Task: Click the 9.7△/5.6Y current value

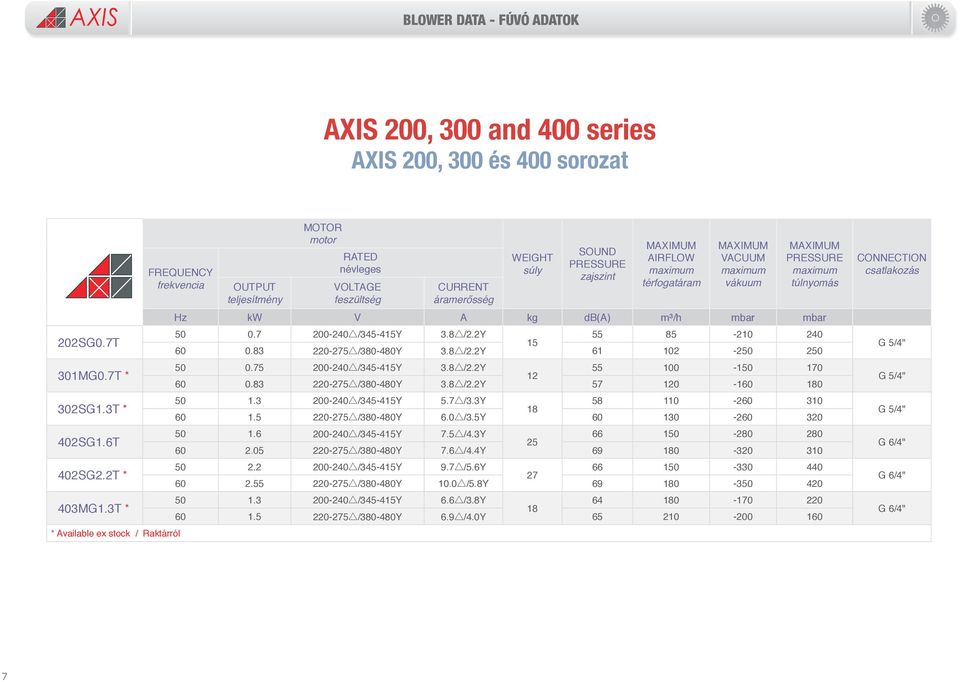Action: pyautogui.click(x=463, y=467)
